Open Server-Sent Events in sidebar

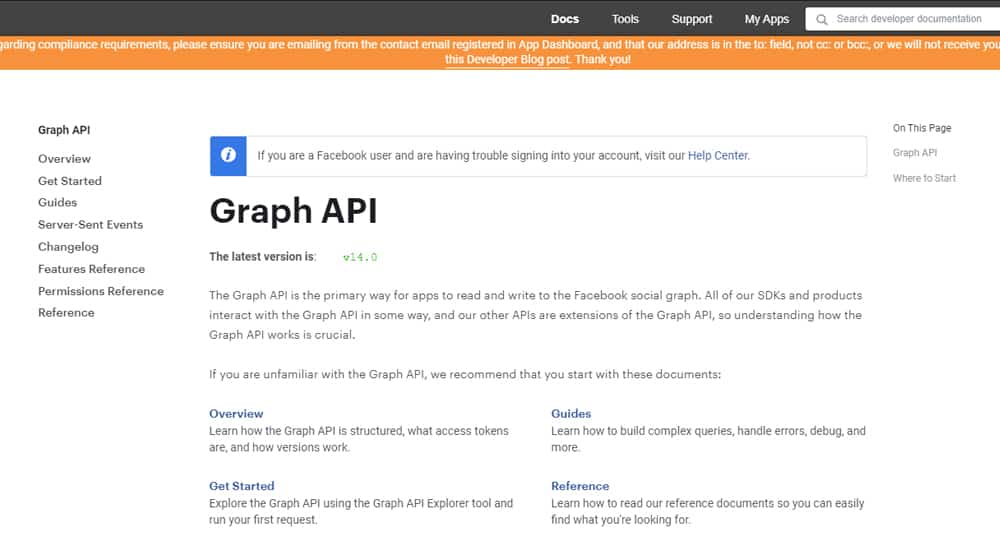tap(91, 225)
